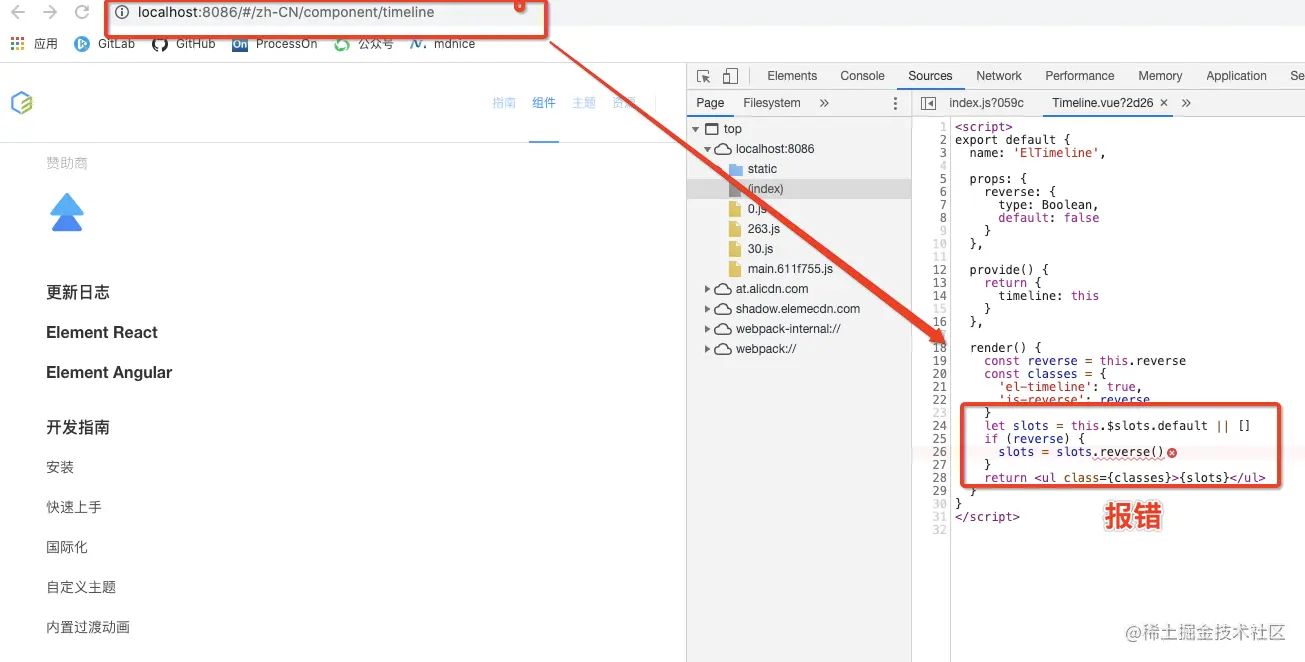This screenshot has height=662, width=1305.
Task: Open the 主题 navigation item
Action: (584, 103)
